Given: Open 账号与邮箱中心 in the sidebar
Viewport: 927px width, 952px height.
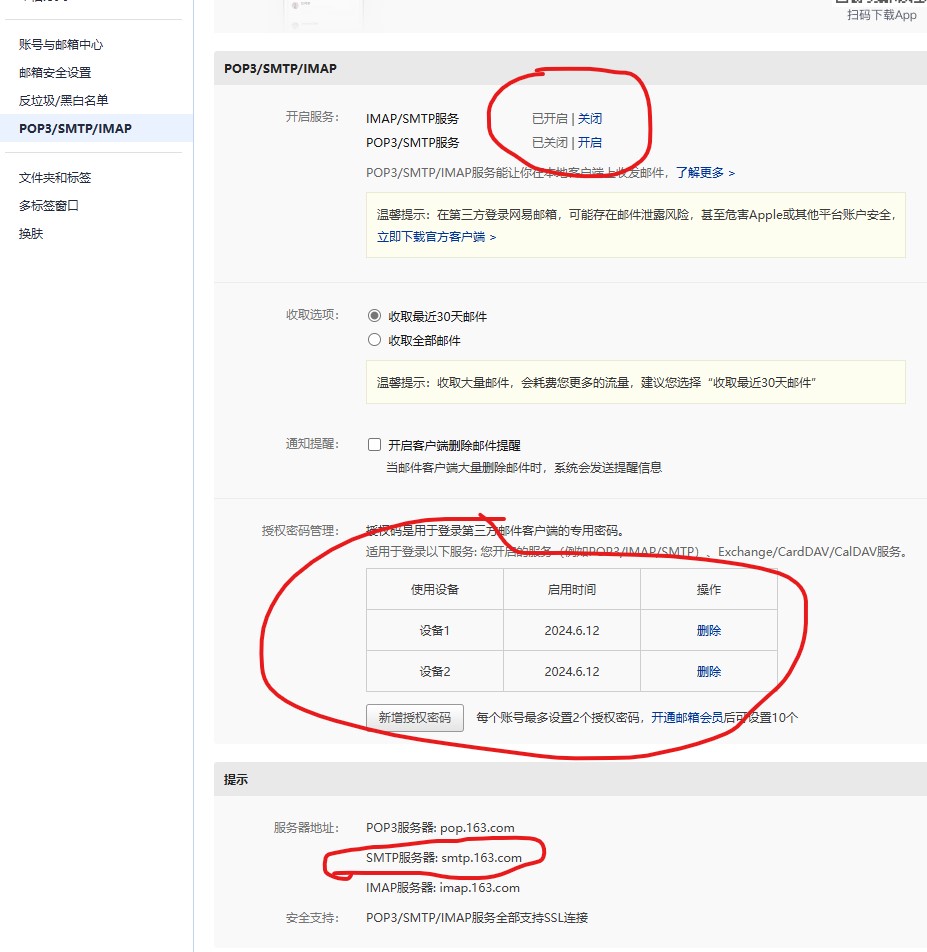Looking at the screenshot, I should pos(61,45).
